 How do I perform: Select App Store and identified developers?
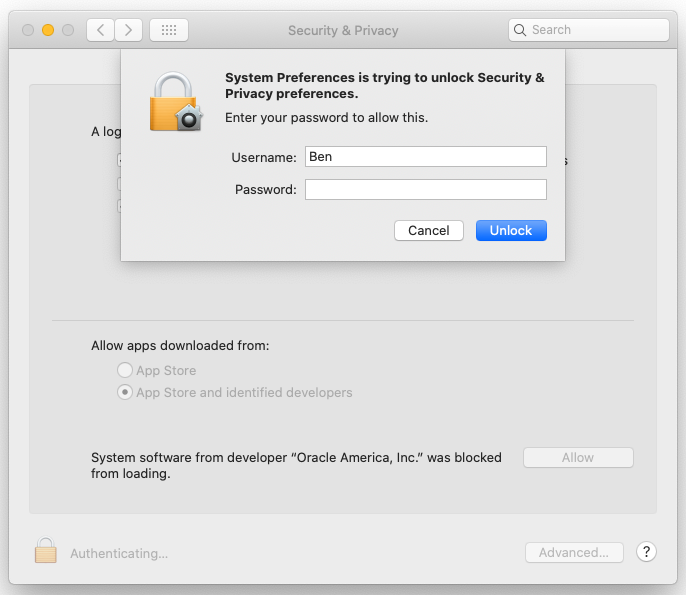(125, 393)
